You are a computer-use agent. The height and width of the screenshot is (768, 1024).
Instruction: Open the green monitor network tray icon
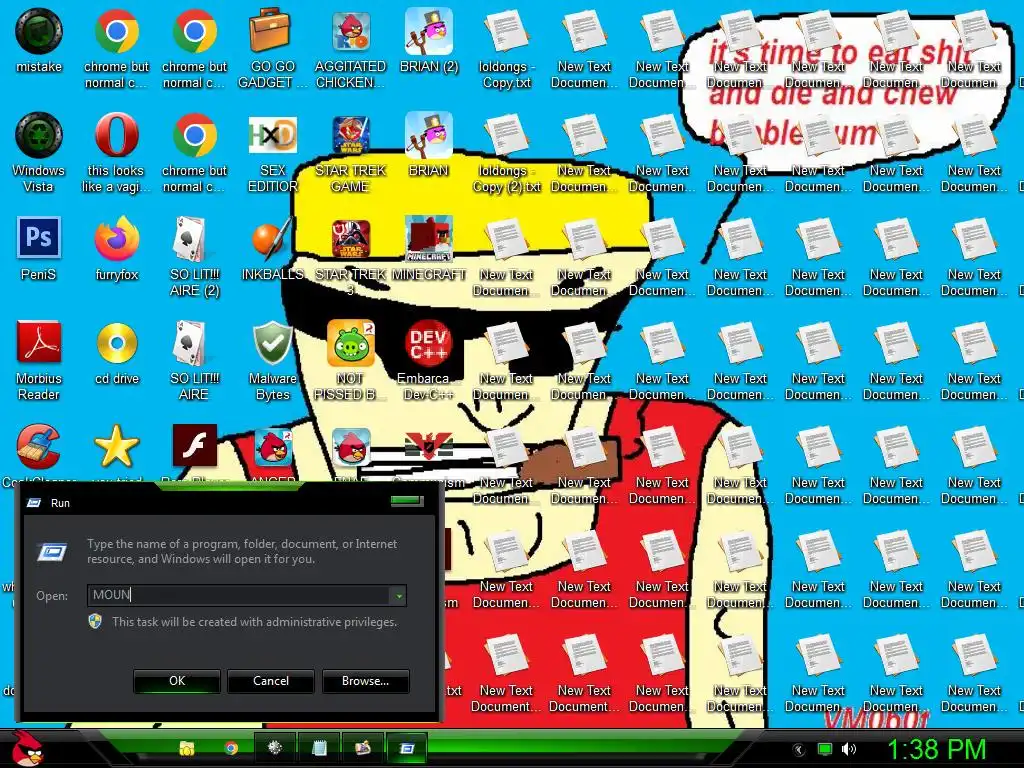825,749
